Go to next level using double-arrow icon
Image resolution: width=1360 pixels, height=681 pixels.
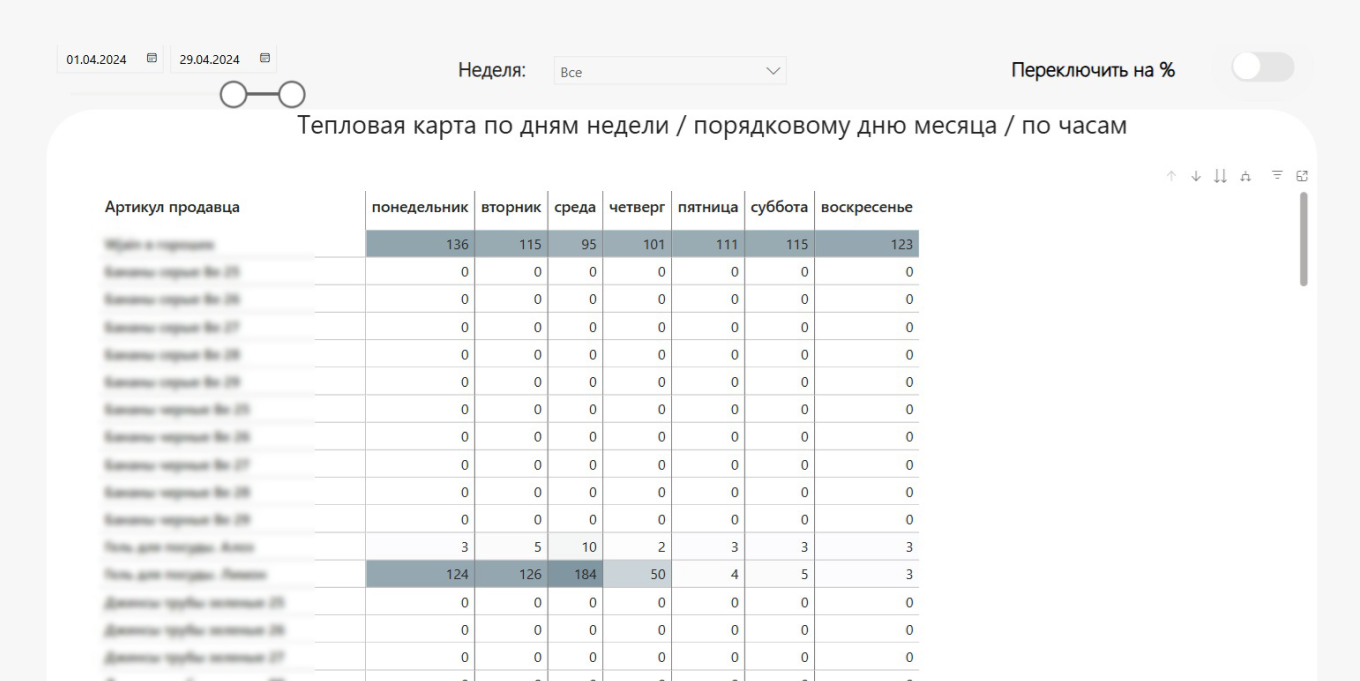click(1219, 175)
